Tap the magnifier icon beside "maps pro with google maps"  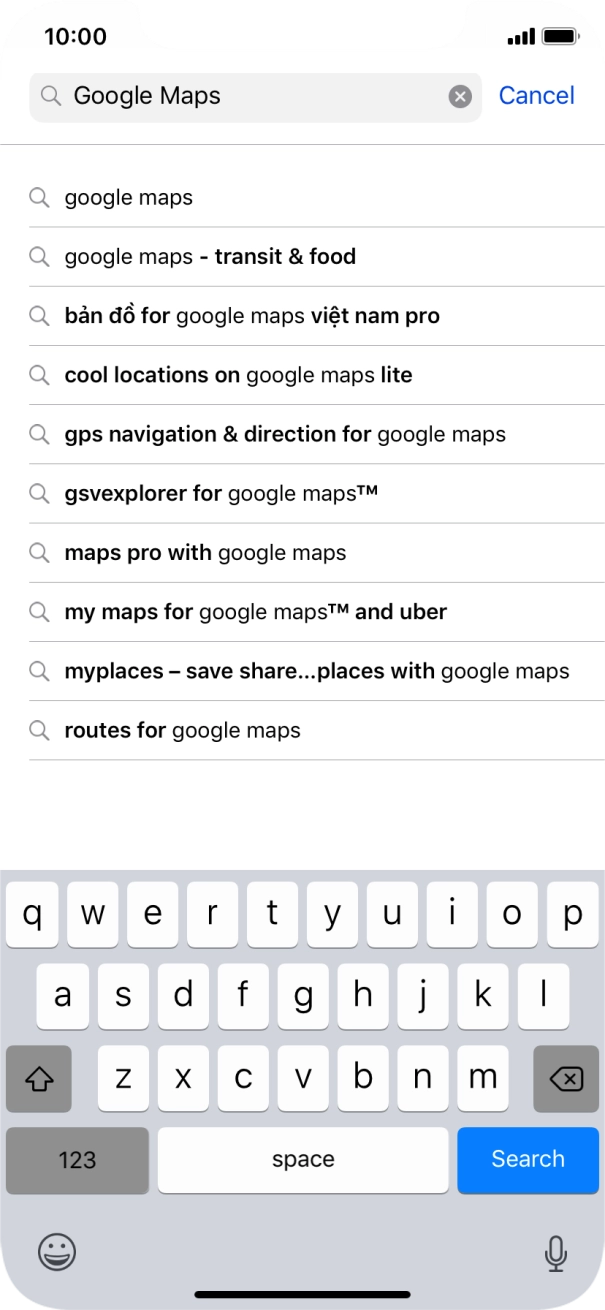click(x=40, y=552)
